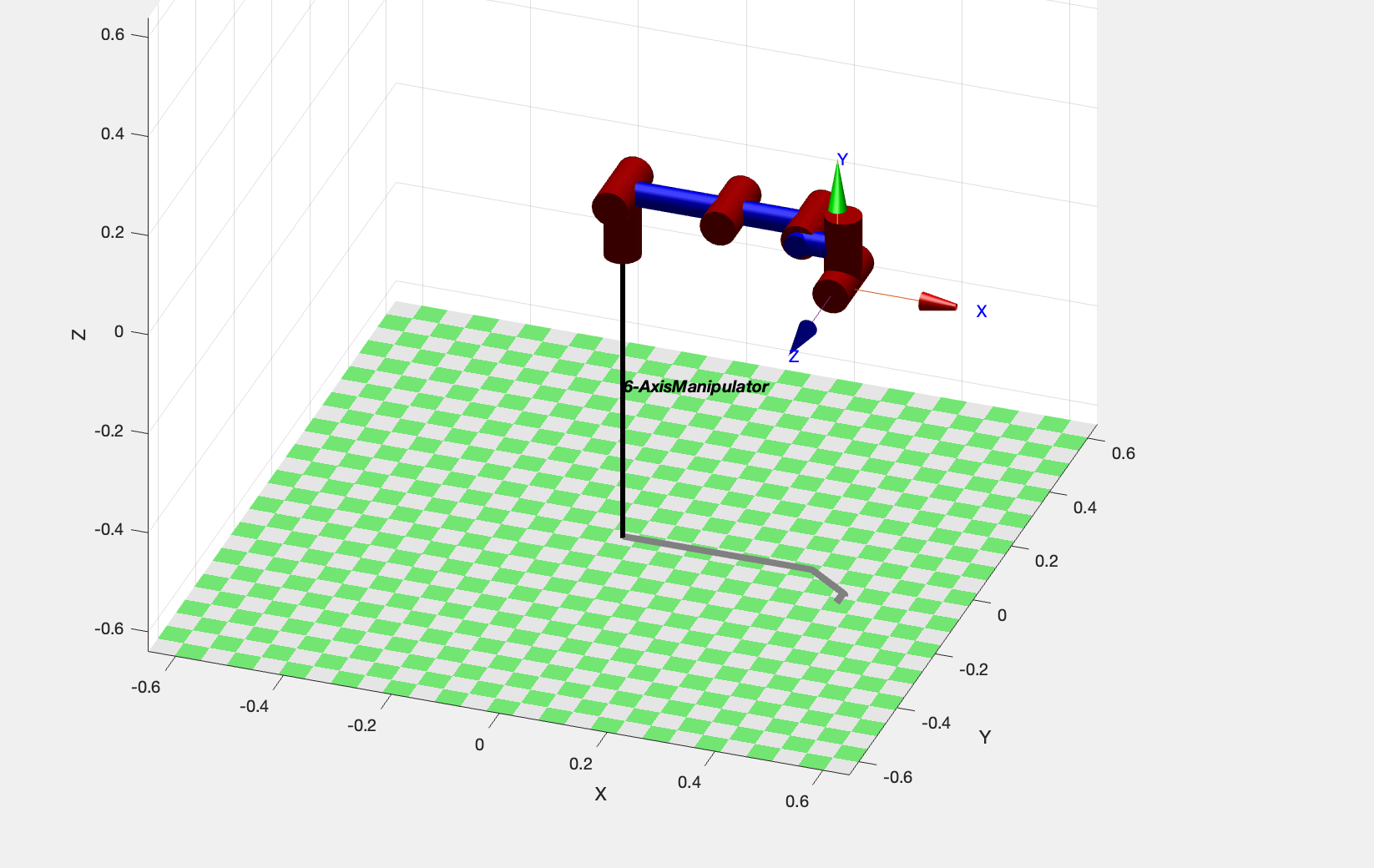The width and height of the screenshot is (1374, 868).
Task: Click the Y-axis tick label -0.6
Action: [897, 778]
